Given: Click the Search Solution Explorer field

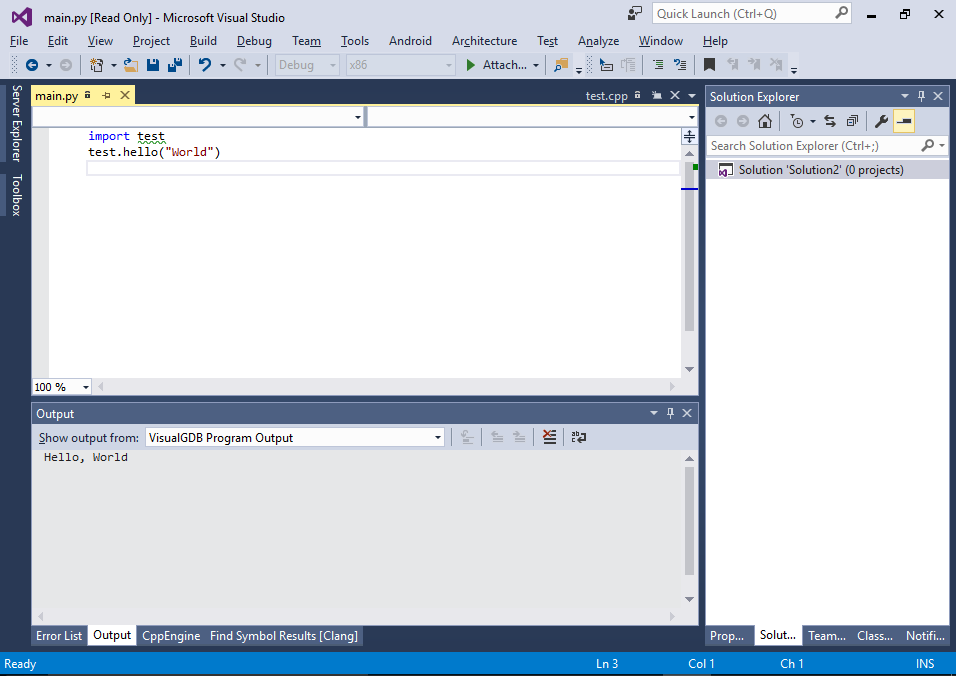Looking at the screenshot, I should (812, 146).
